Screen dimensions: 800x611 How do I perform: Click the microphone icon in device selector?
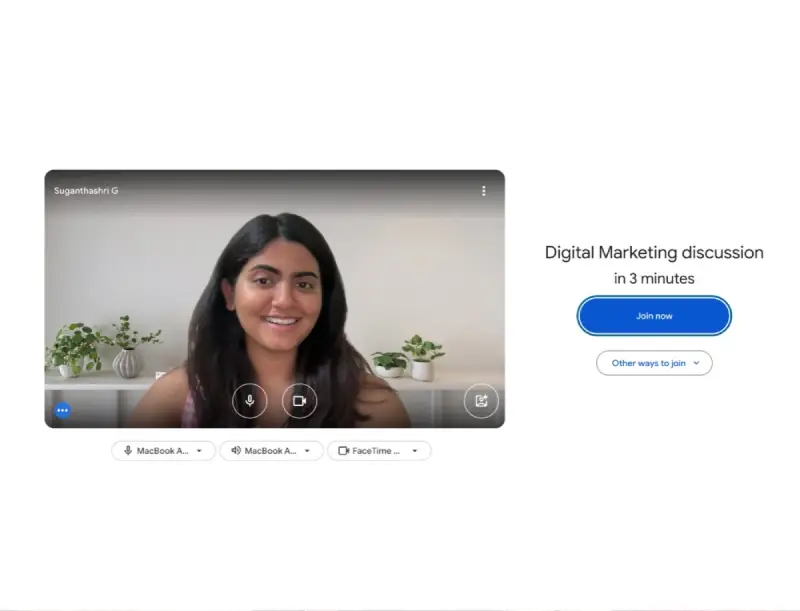tap(128, 451)
